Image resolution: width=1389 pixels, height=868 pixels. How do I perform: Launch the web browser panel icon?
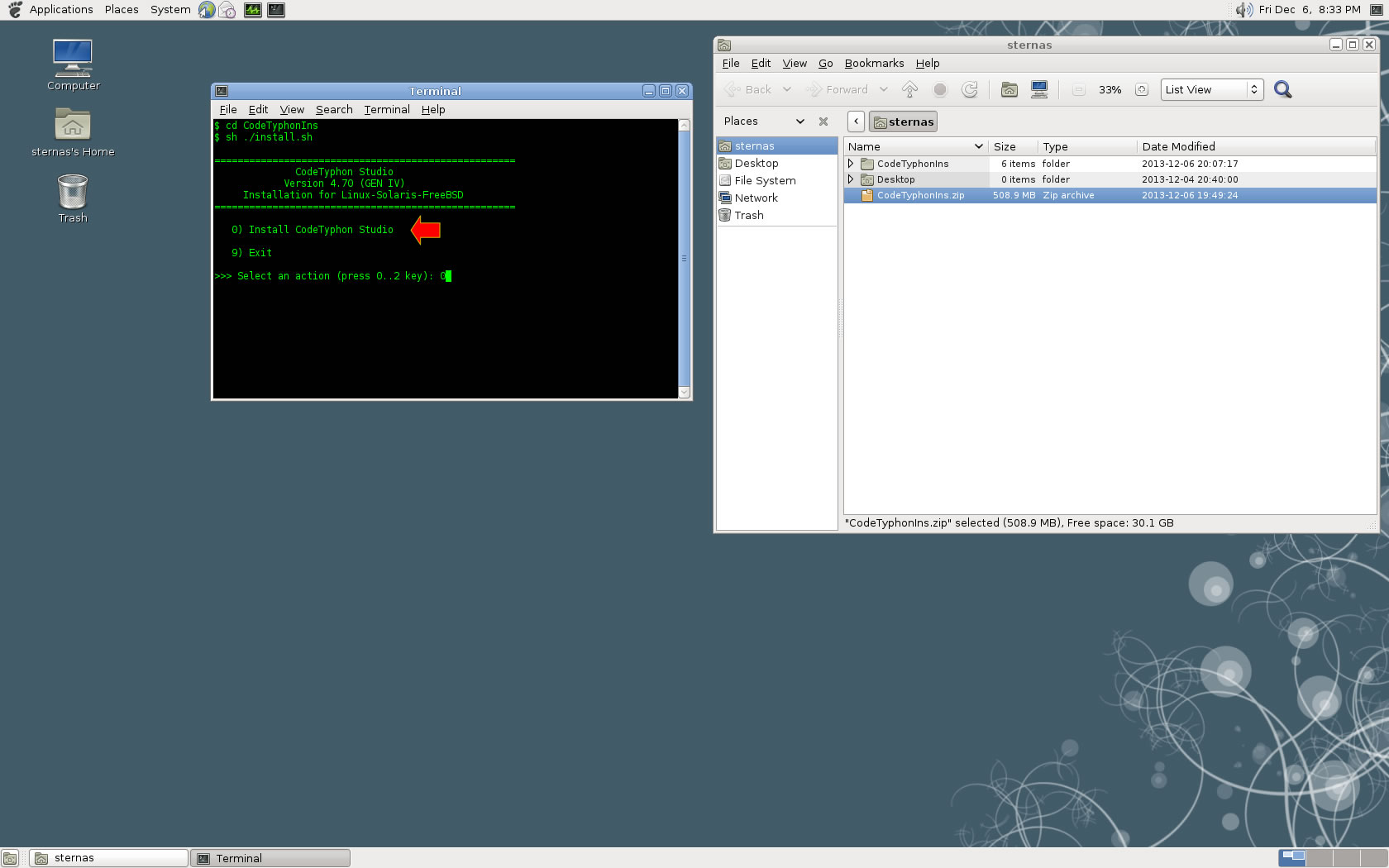click(x=207, y=10)
